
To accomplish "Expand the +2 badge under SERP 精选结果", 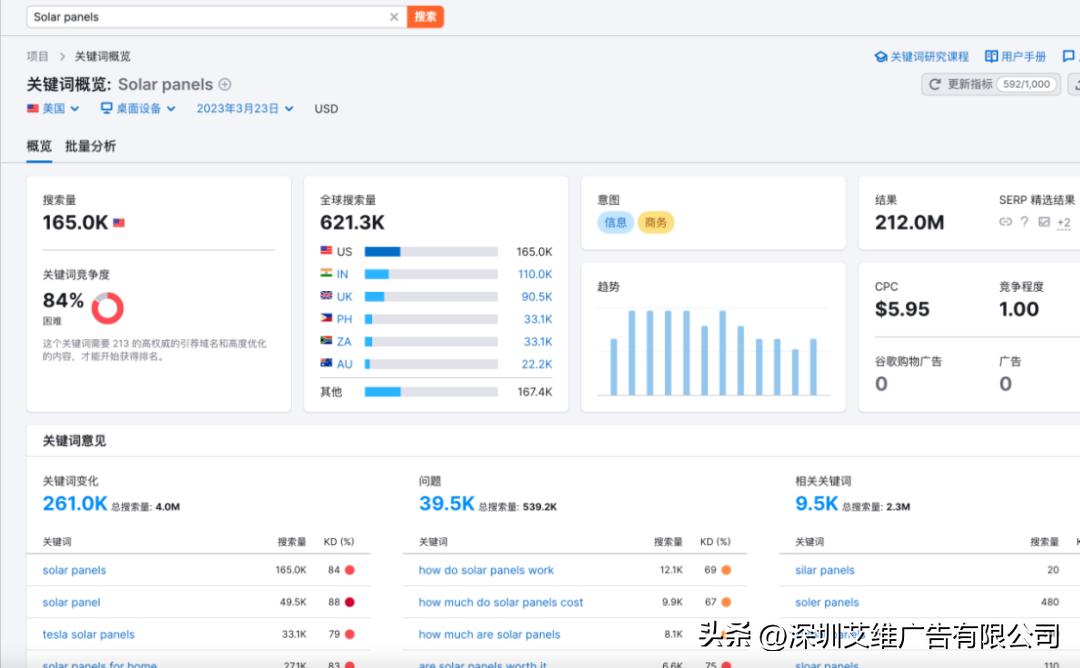I will (1065, 222).
